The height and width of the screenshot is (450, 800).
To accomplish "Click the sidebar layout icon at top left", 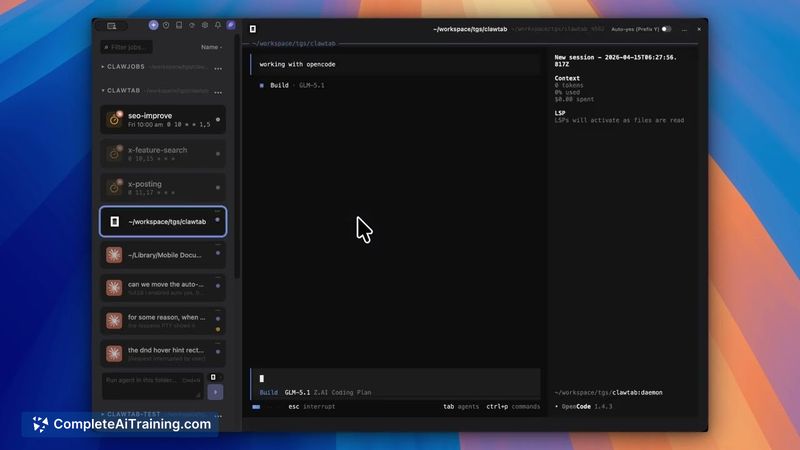I will tap(111, 26).
